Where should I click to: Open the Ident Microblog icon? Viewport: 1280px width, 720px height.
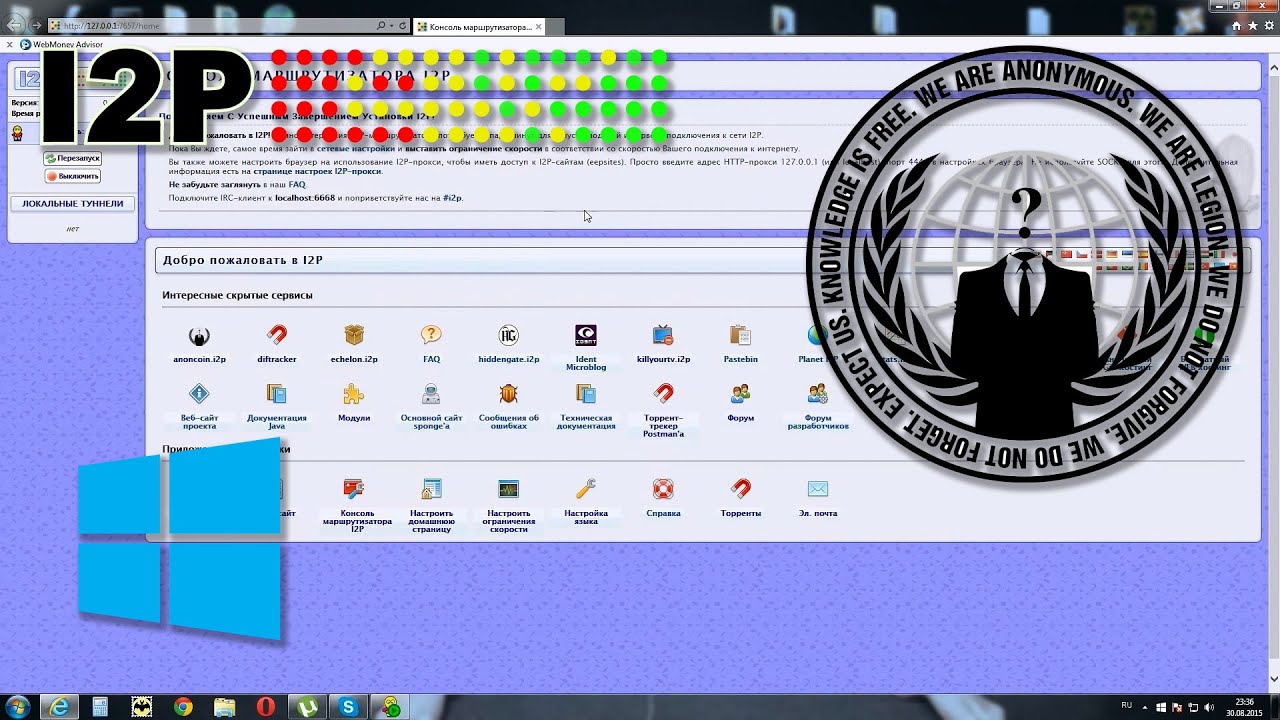[586, 335]
